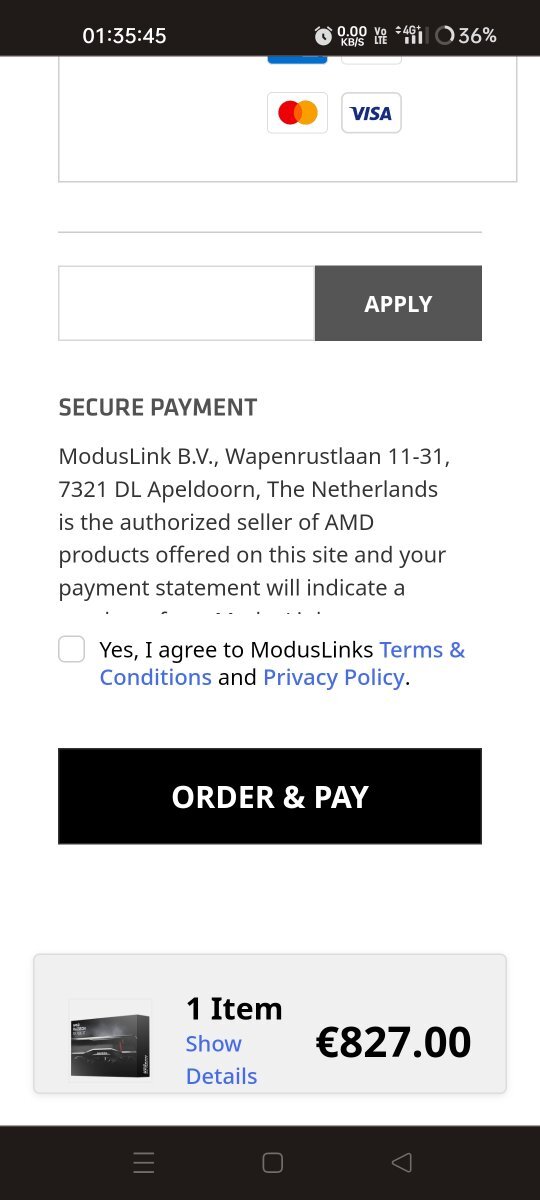Tap the battery percentage indicator
This screenshot has width=540, height=1200.
(466, 35)
